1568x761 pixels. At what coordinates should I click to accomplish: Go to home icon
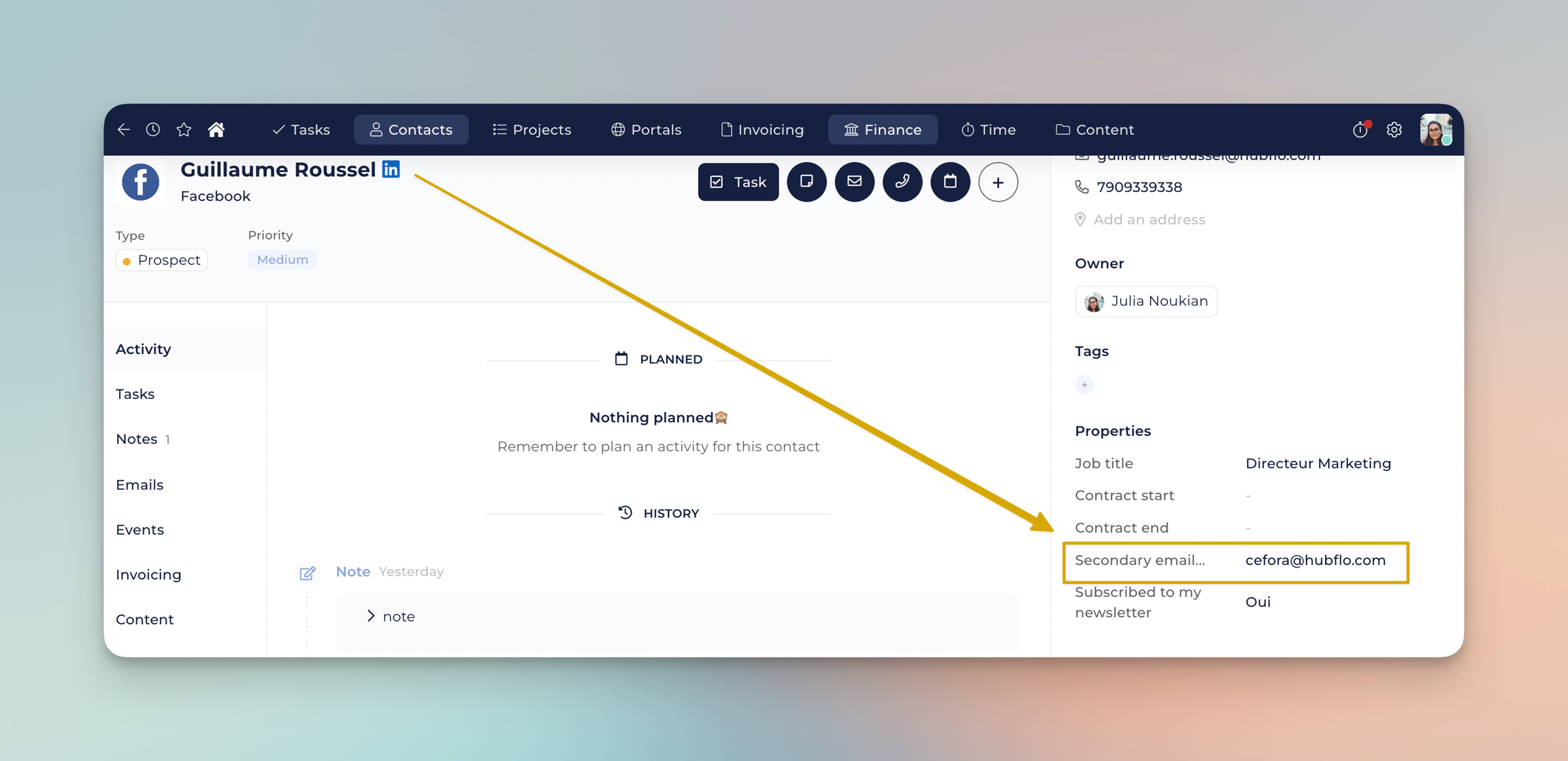pyautogui.click(x=216, y=129)
